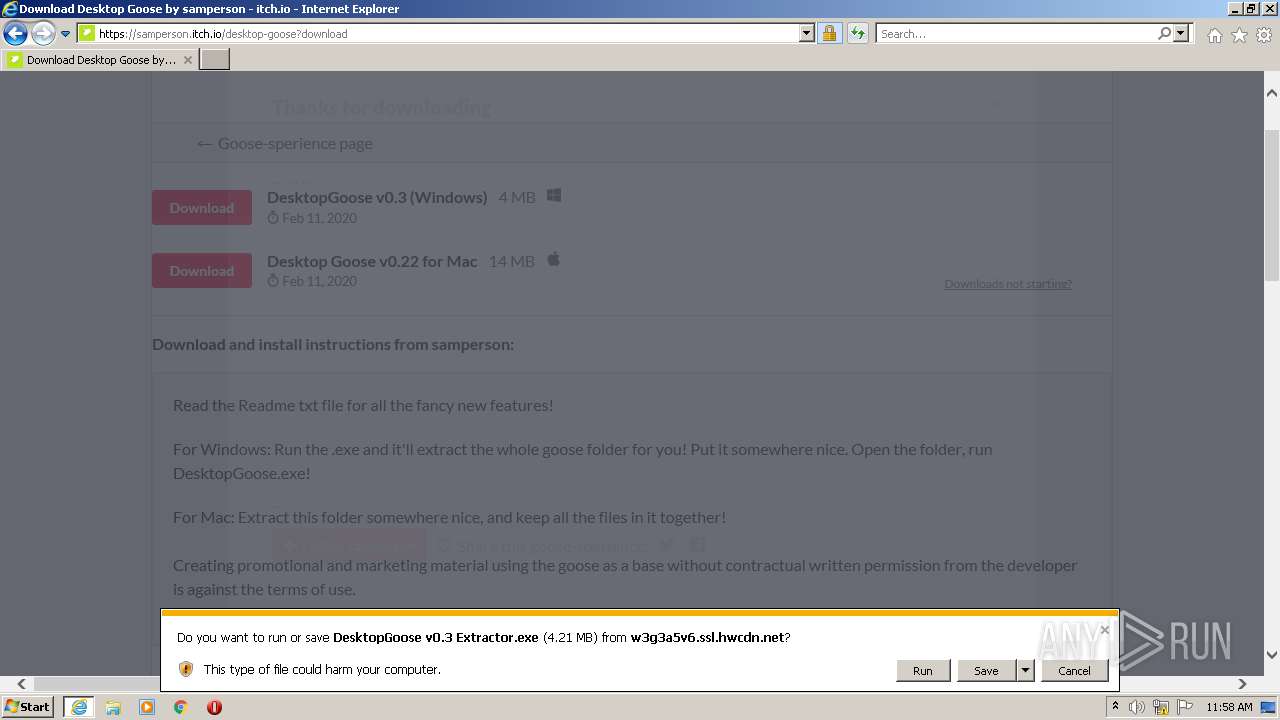The width and height of the screenshot is (1280, 720).
Task: Click the magnifier search icon
Action: point(1165,33)
